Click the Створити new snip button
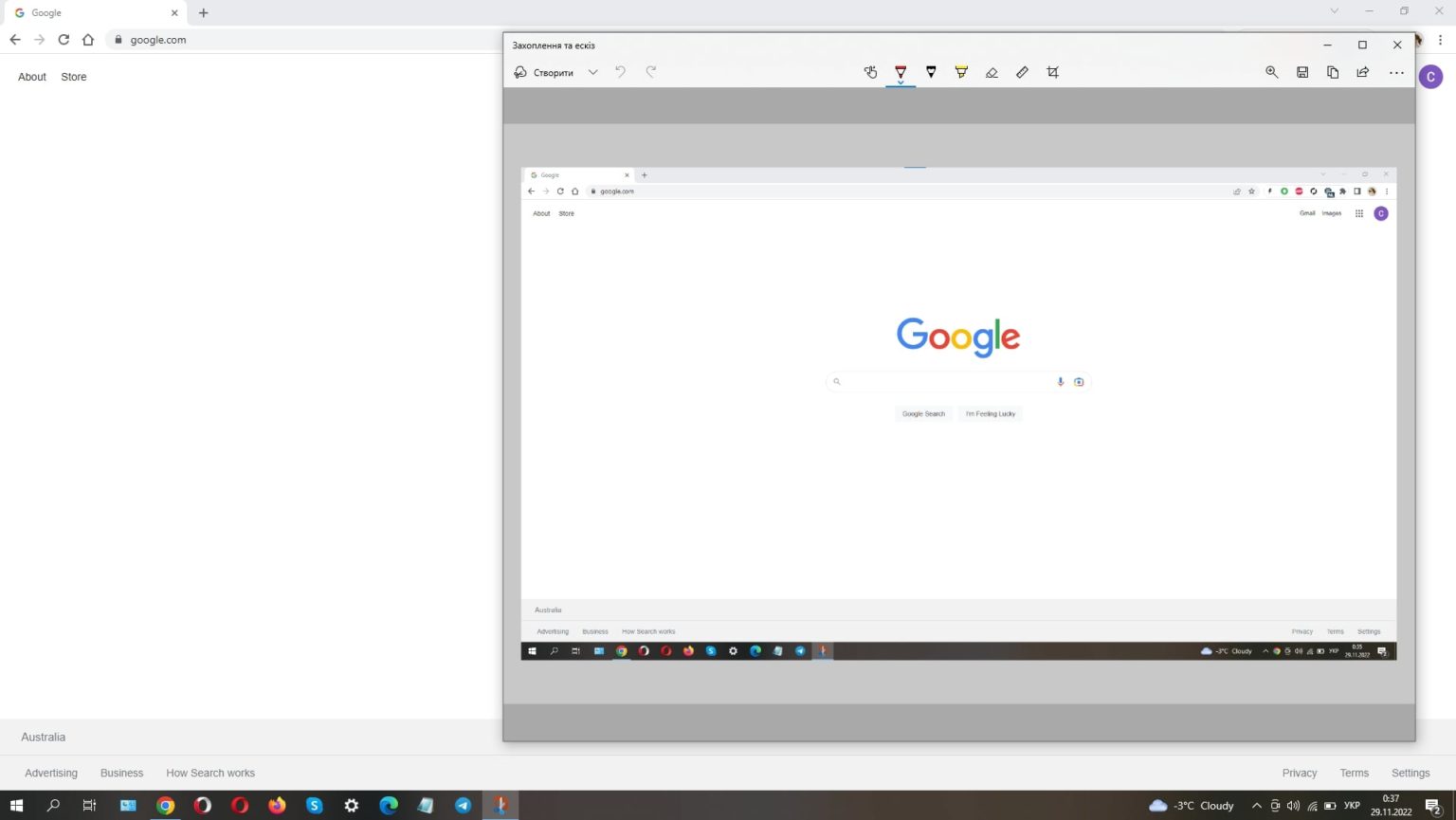Screen dimensions: 1456x820 (544, 72)
